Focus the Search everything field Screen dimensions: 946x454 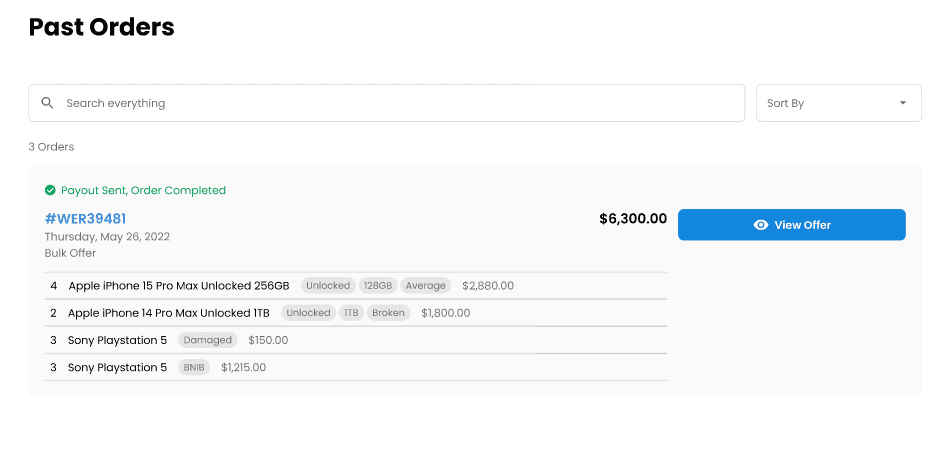[x=387, y=103]
